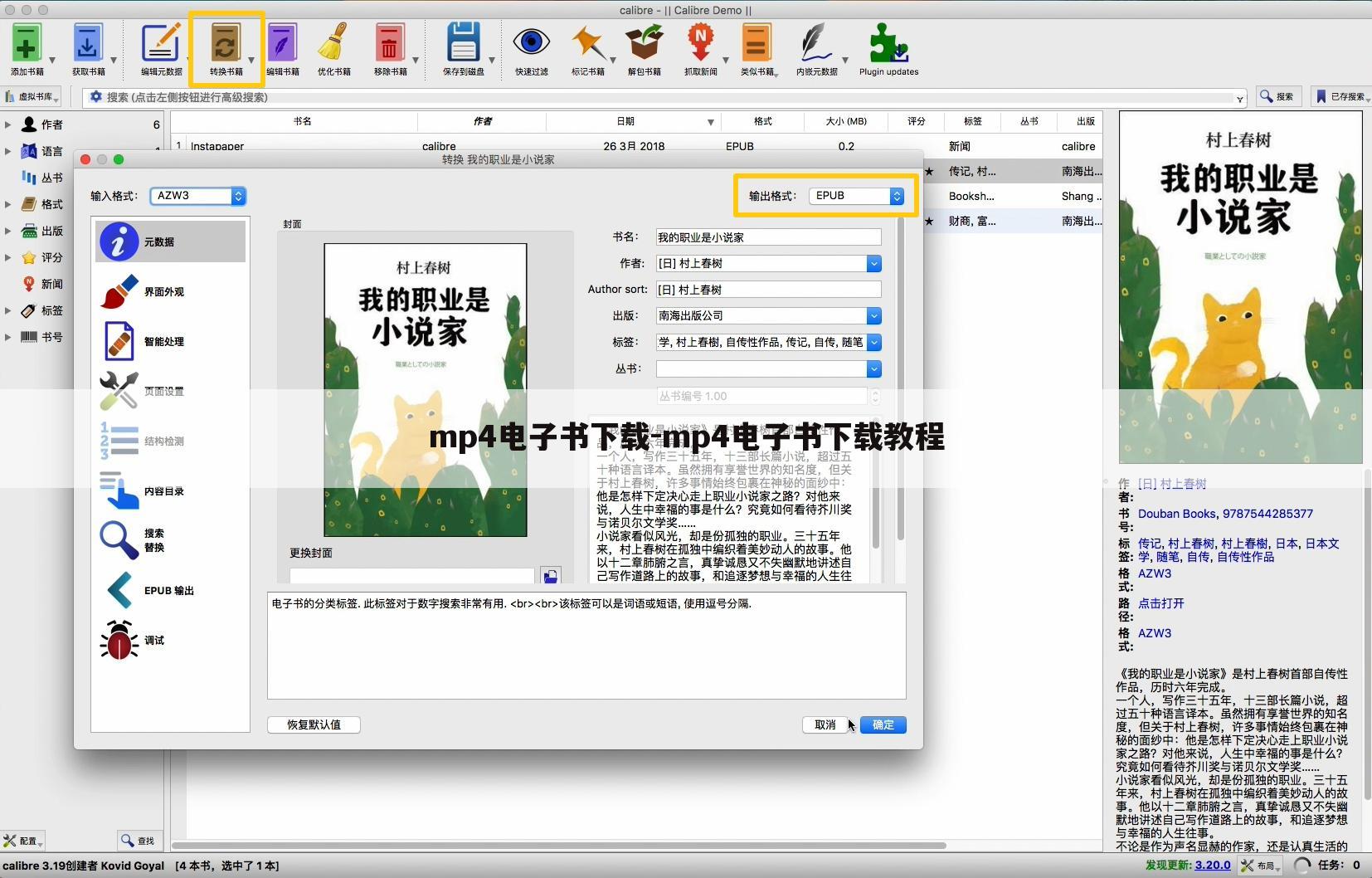This screenshot has width=1372, height=878.
Task: Open the Tags (标签) combo box arrow
Action: (x=873, y=342)
